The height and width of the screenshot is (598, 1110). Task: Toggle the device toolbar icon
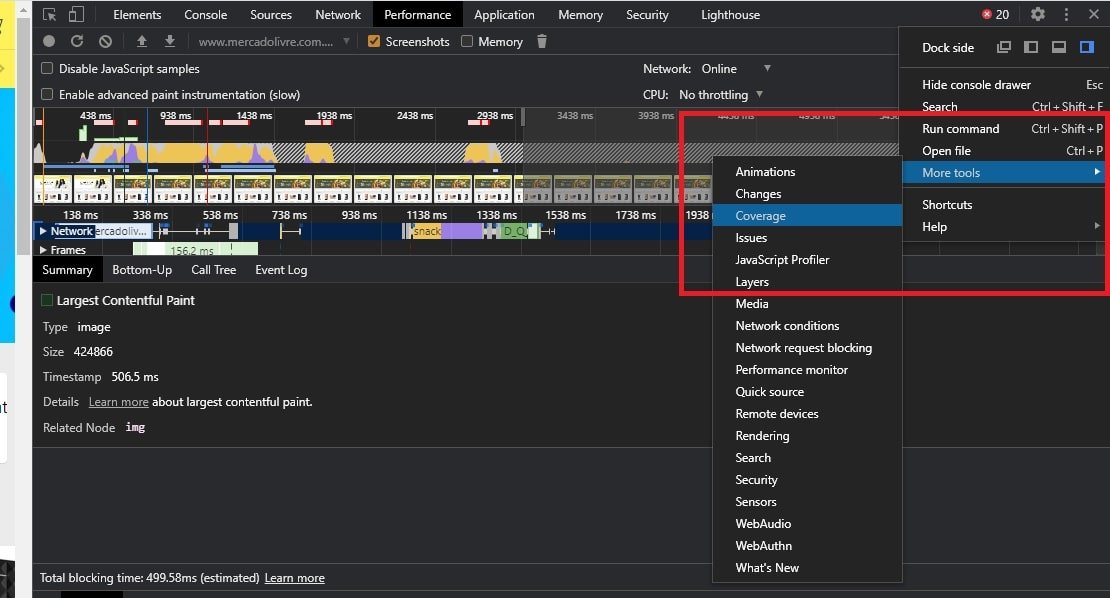(x=77, y=14)
